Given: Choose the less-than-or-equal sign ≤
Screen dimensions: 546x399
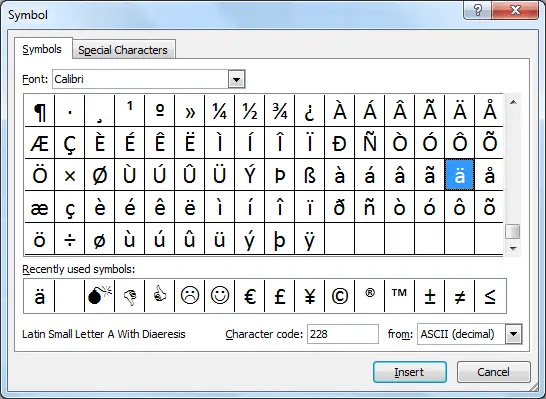Looking at the screenshot, I should [490, 296].
